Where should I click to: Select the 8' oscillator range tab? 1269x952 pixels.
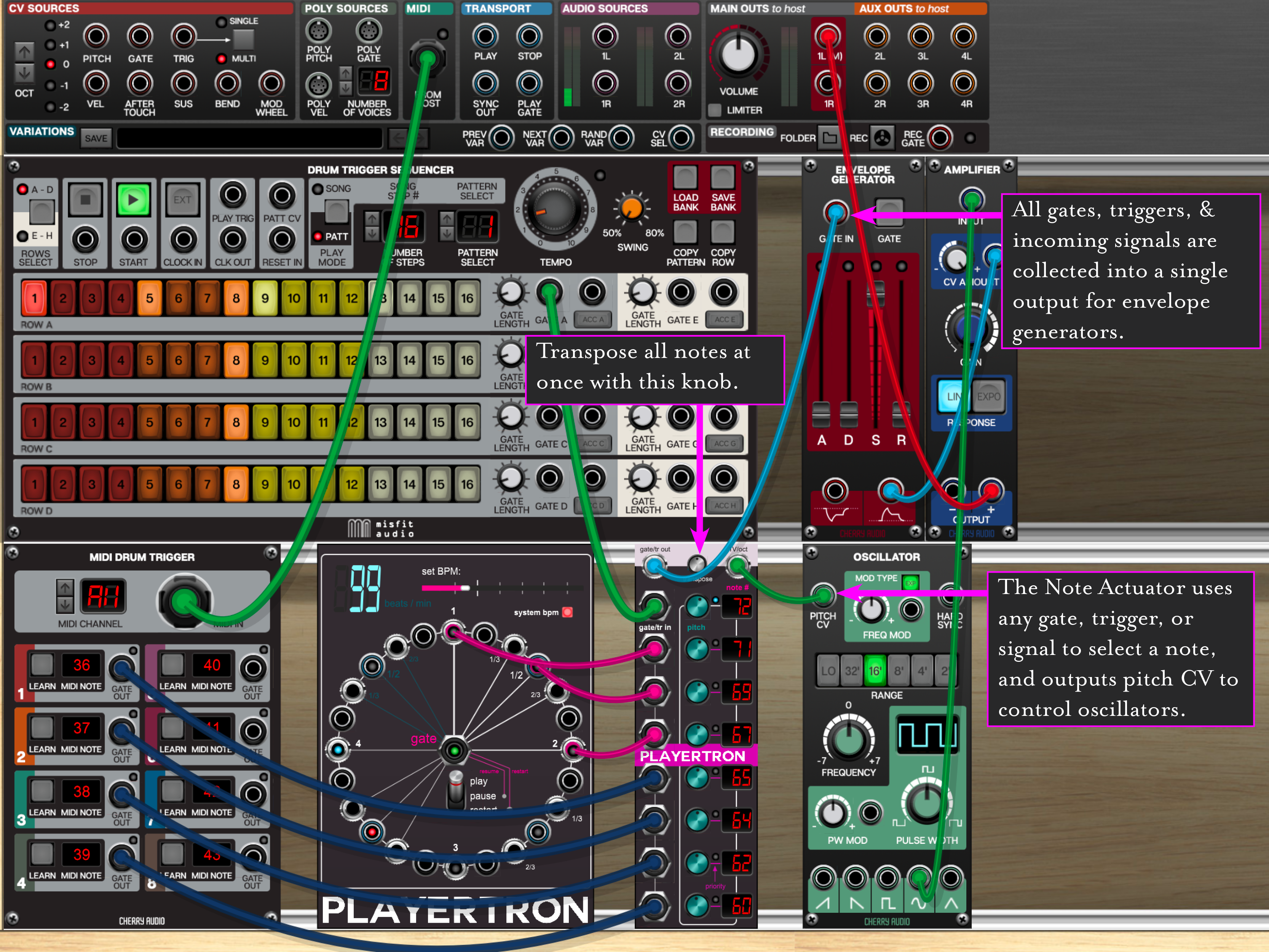click(x=899, y=671)
